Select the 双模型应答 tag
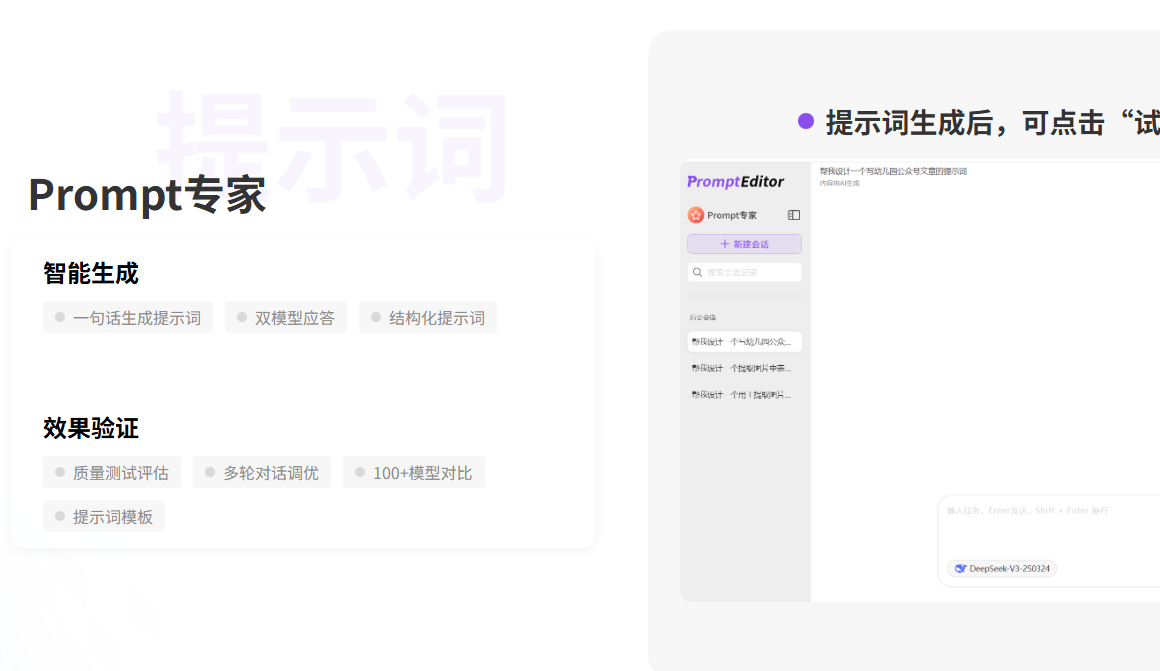Image resolution: width=1160 pixels, height=671 pixels. pos(286,318)
